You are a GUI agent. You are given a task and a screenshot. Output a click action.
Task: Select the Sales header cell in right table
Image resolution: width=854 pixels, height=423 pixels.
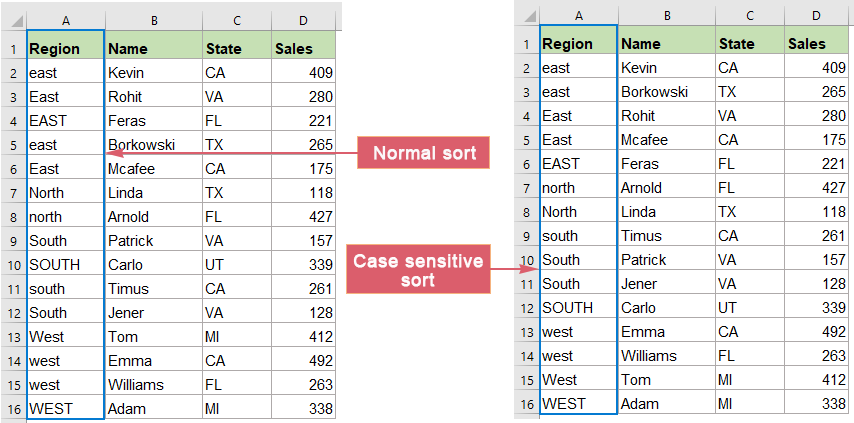pos(816,44)
